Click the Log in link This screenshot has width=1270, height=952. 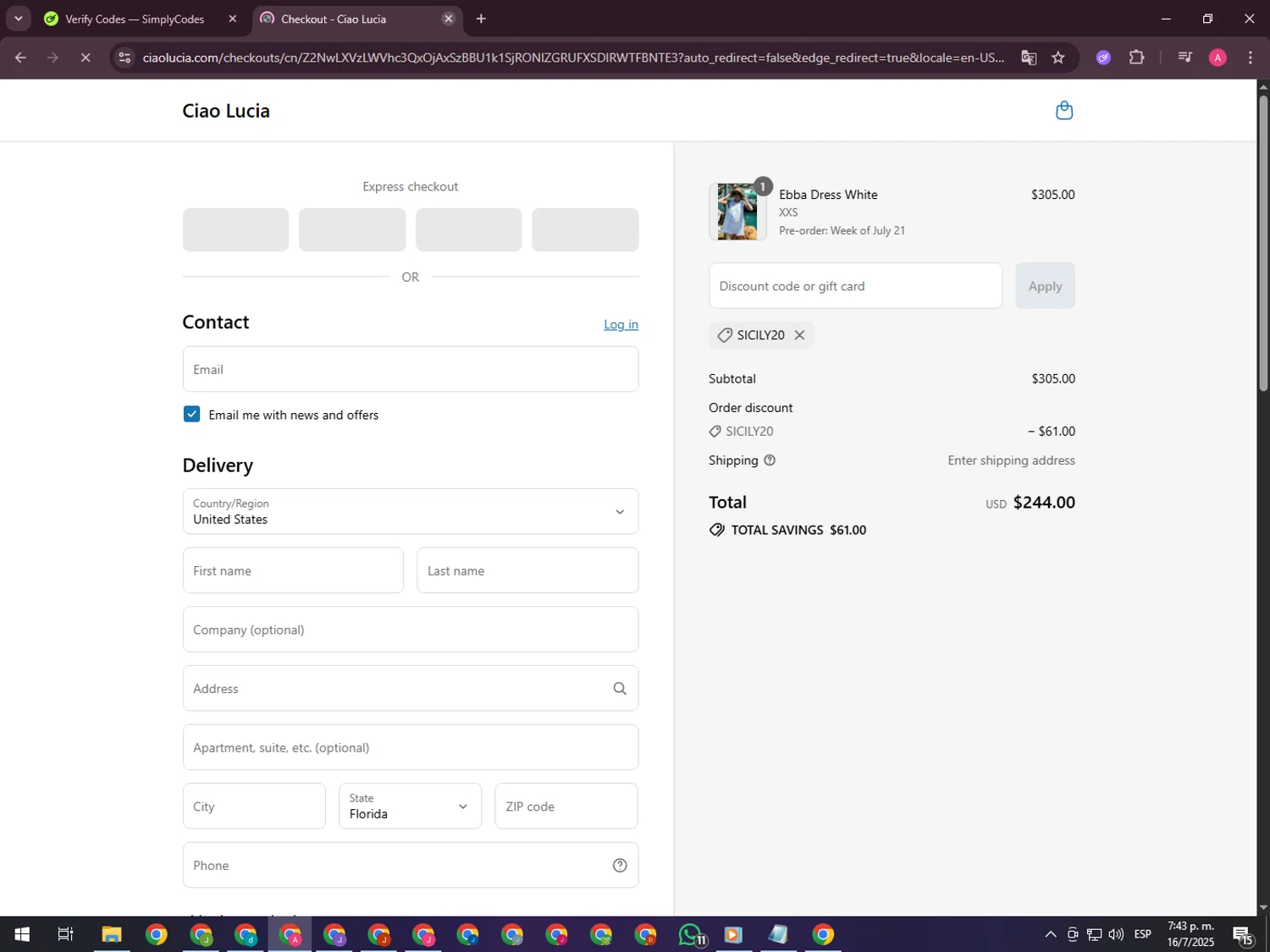[621, 324]
